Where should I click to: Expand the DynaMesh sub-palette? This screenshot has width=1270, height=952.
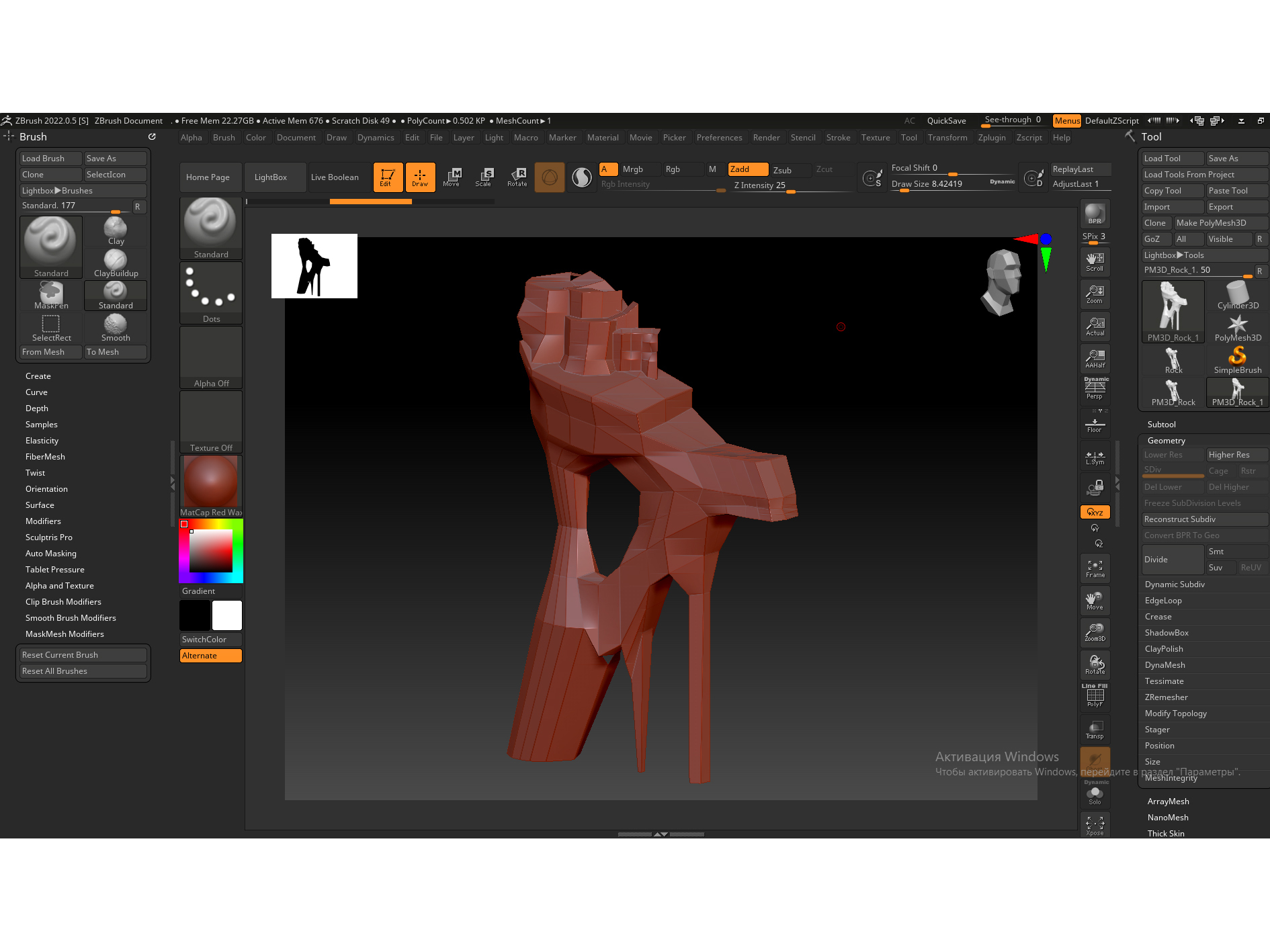pos(1165,665)
